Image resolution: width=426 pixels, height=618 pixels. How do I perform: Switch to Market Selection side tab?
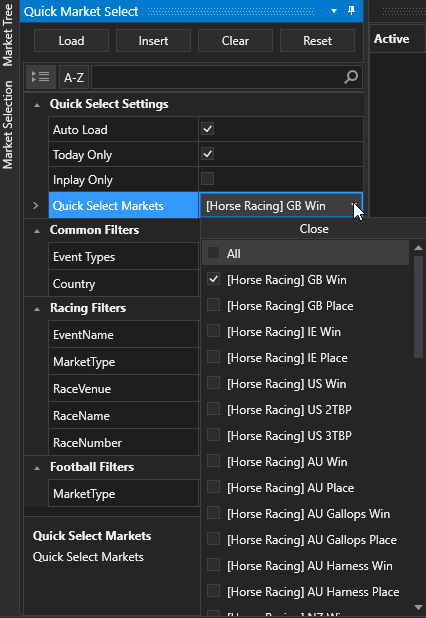point(8,125)
